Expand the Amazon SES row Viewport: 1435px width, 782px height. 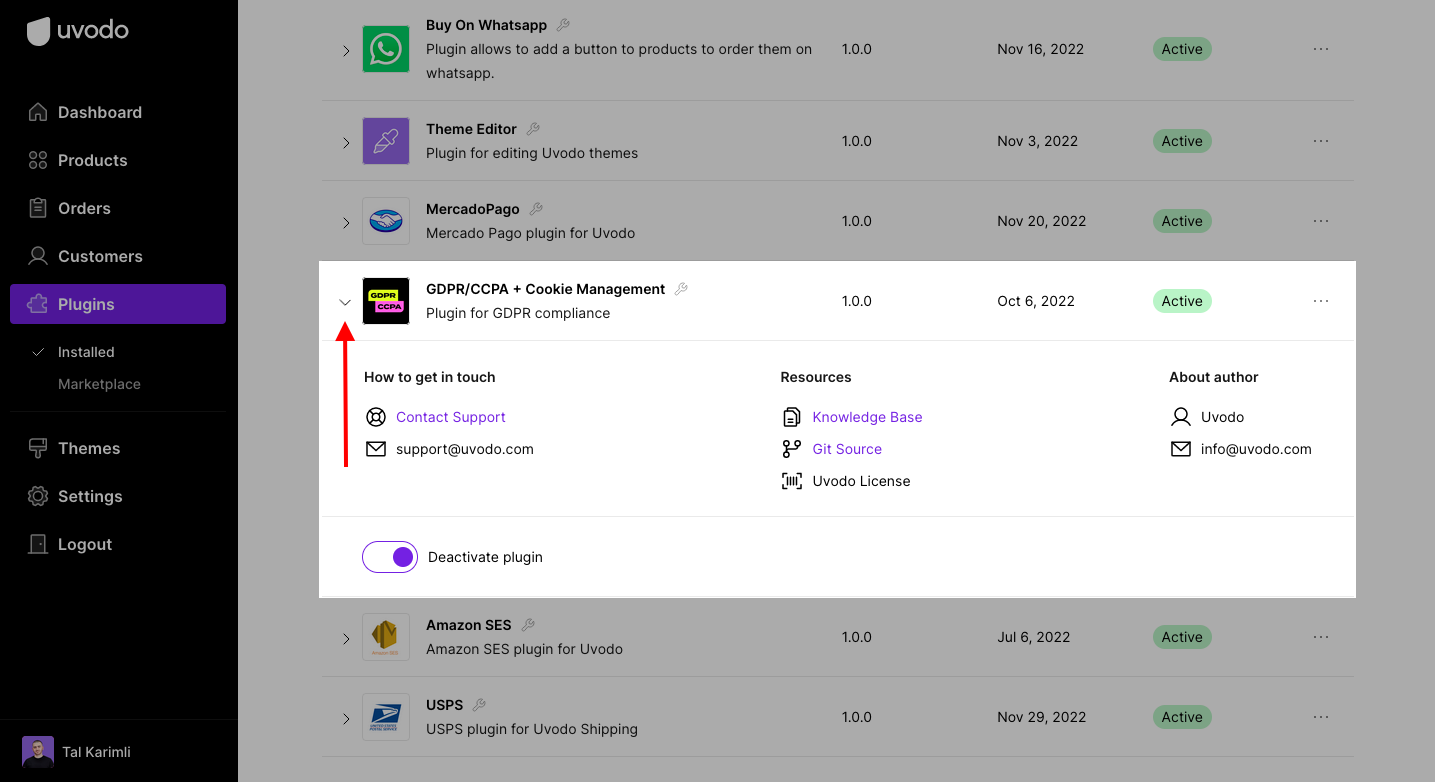346,638
